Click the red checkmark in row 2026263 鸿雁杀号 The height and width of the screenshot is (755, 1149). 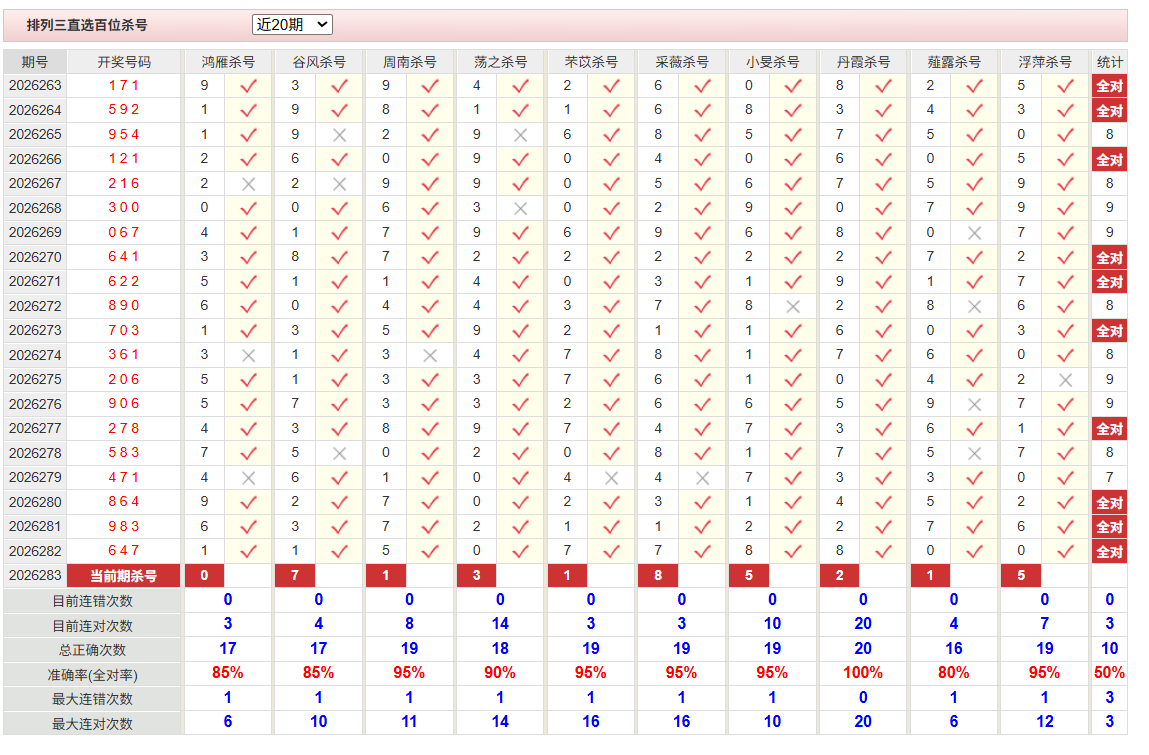click(x=248, y=86)
